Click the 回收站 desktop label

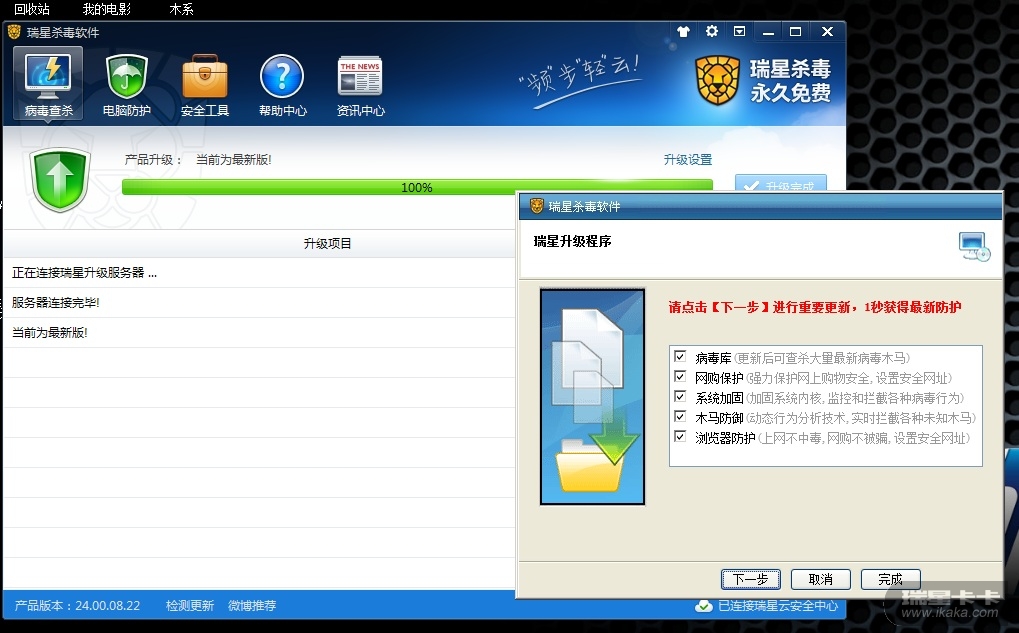tap(32, 9)
